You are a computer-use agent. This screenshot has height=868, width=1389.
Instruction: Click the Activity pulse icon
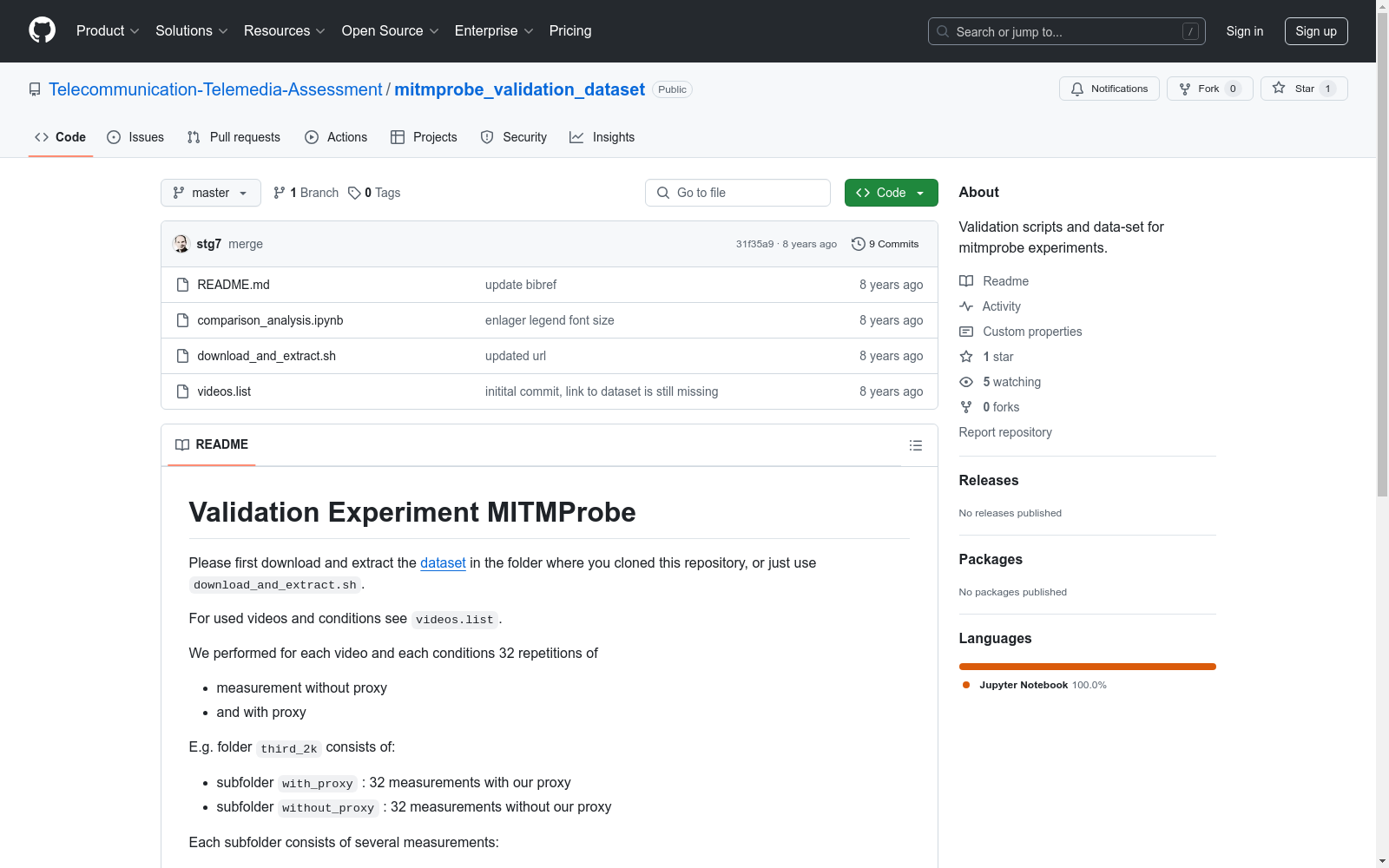pyautogui.click(x=966, y=306)
